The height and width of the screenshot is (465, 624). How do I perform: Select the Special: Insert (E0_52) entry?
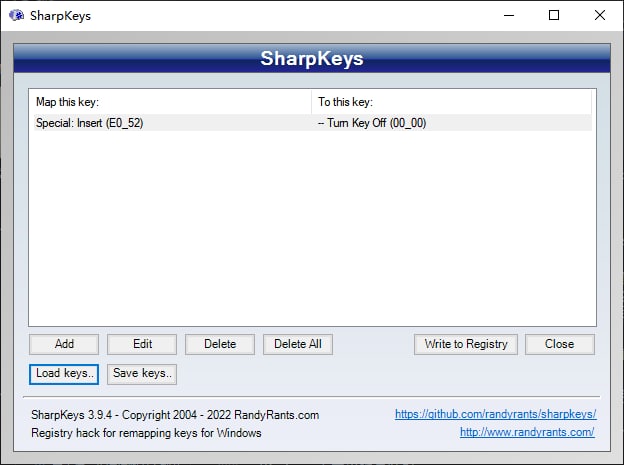pyautogui.click(x=90, y=122)
